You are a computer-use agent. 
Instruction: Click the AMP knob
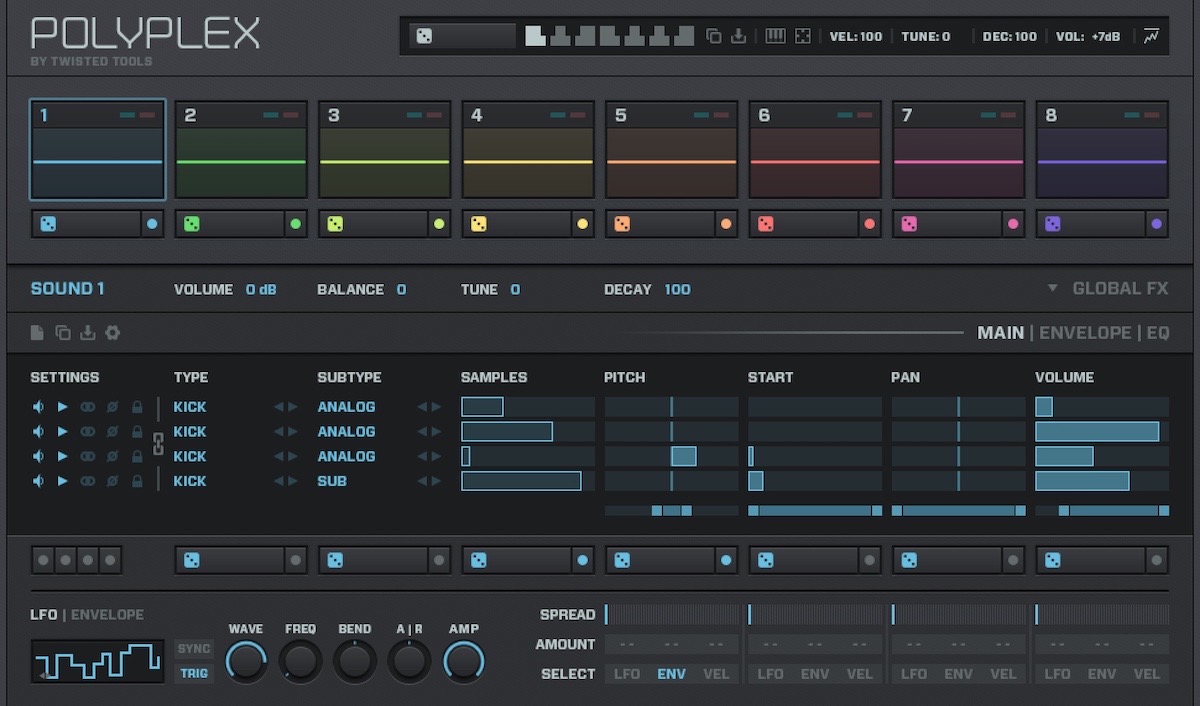[x=464, y=661]
